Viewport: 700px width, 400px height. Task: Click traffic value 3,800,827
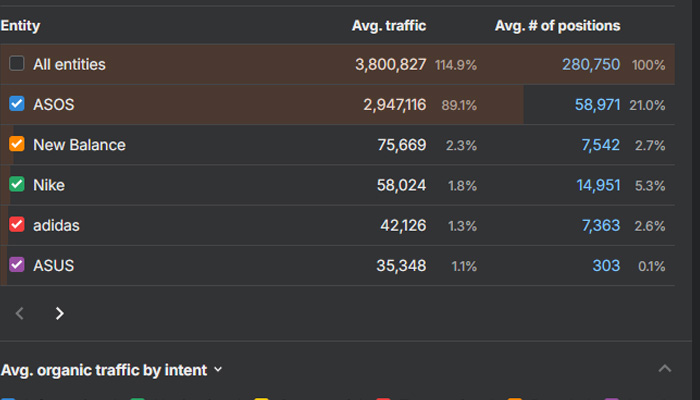[391, 65]
